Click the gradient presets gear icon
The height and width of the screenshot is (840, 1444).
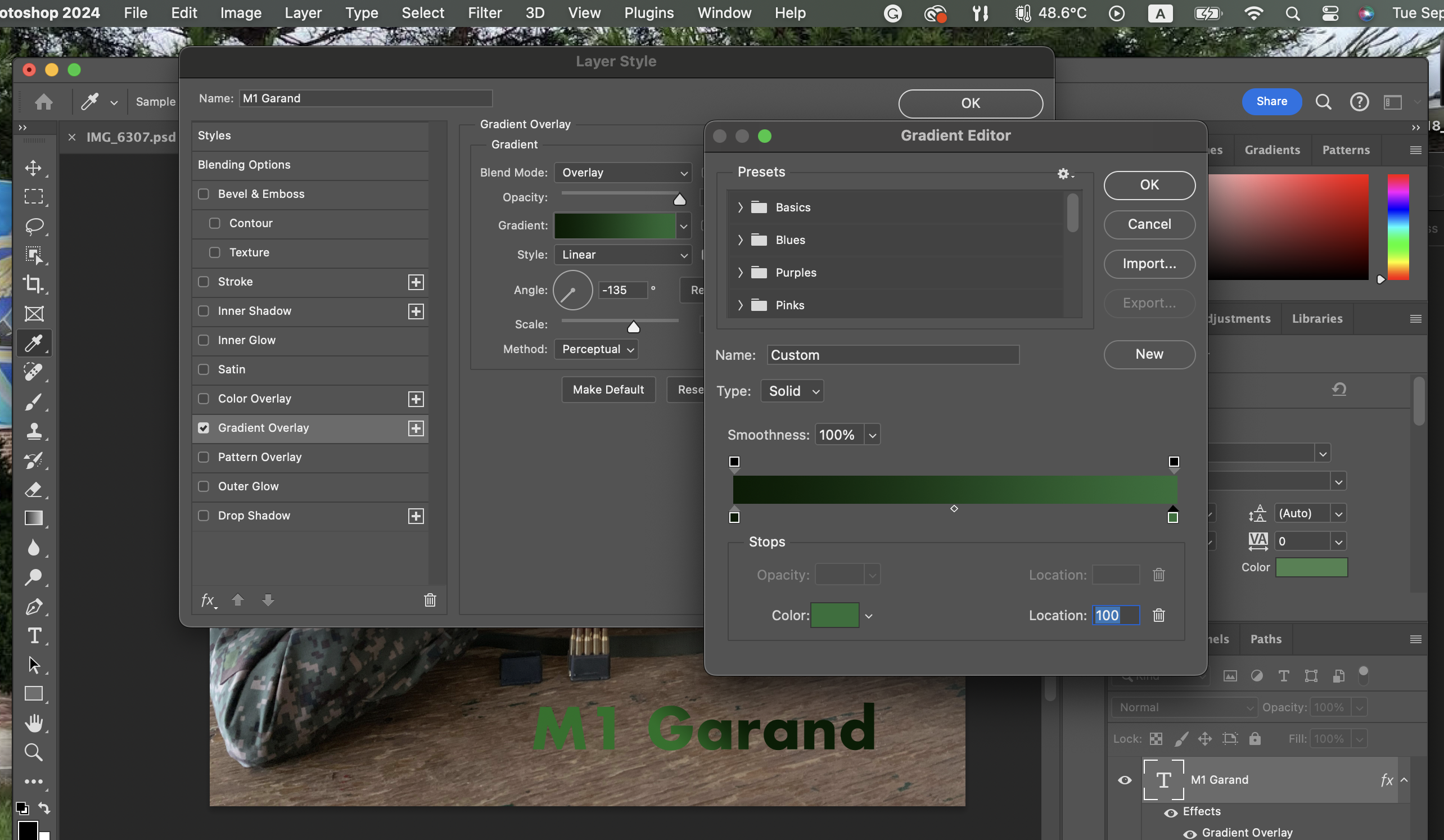click(x=1064, y=174)
